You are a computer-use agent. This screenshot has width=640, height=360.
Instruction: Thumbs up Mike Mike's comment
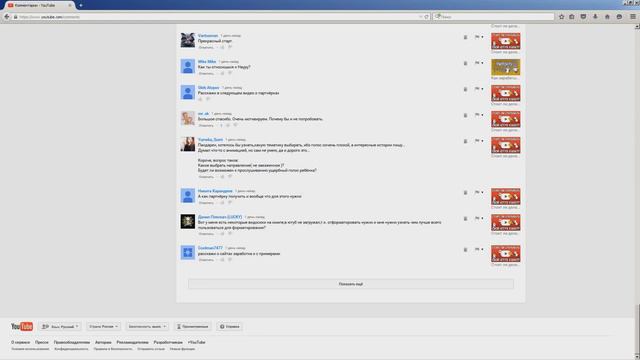tap(222, 73)
